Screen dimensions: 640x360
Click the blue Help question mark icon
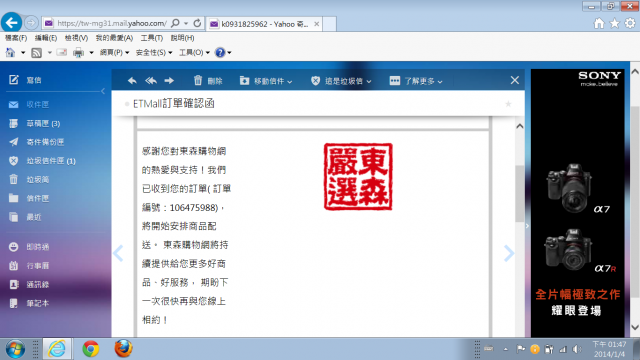coord(220,53)
